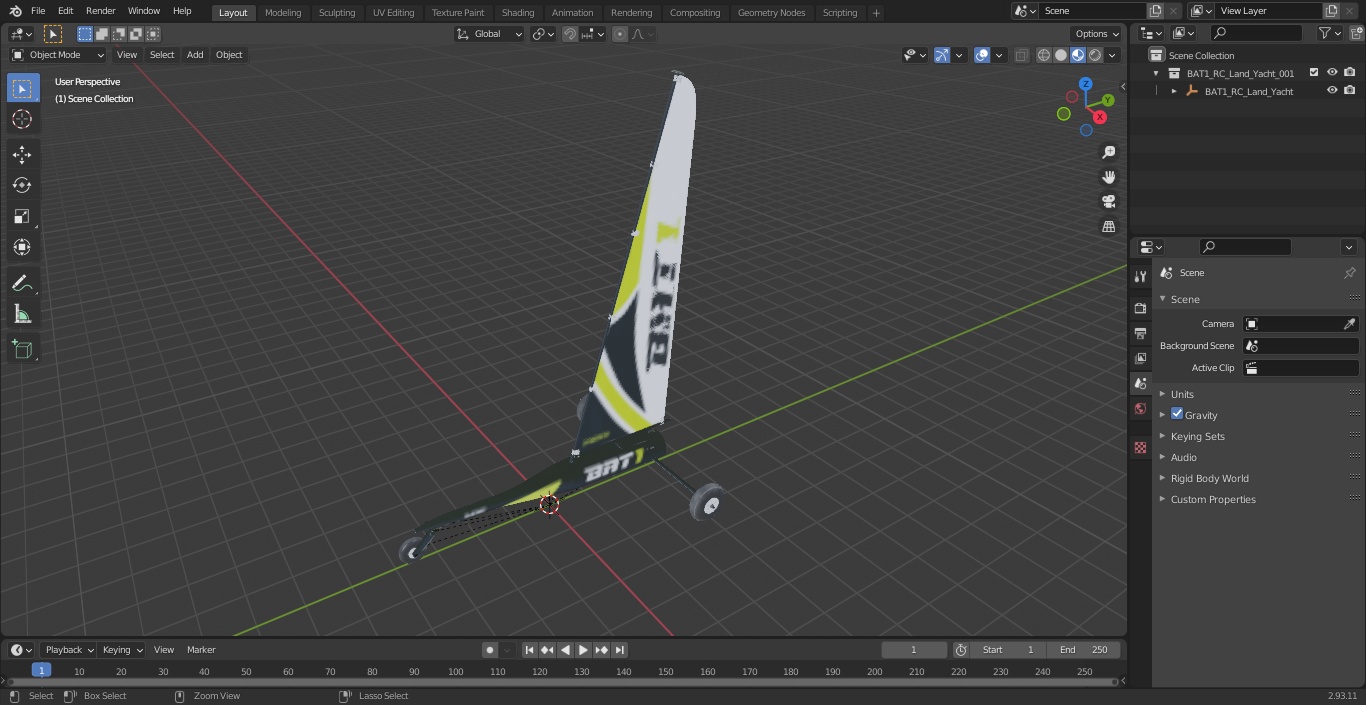Image resolution: width=1366 pixels, height=705 pixels.
Task: Choose the Measure tool
Action: pyautogui.click(x=22, y=315)
